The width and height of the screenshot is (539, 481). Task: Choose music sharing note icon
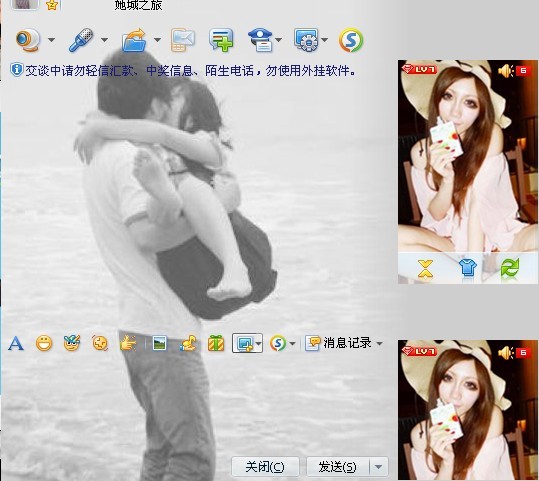tap(188, 343)
